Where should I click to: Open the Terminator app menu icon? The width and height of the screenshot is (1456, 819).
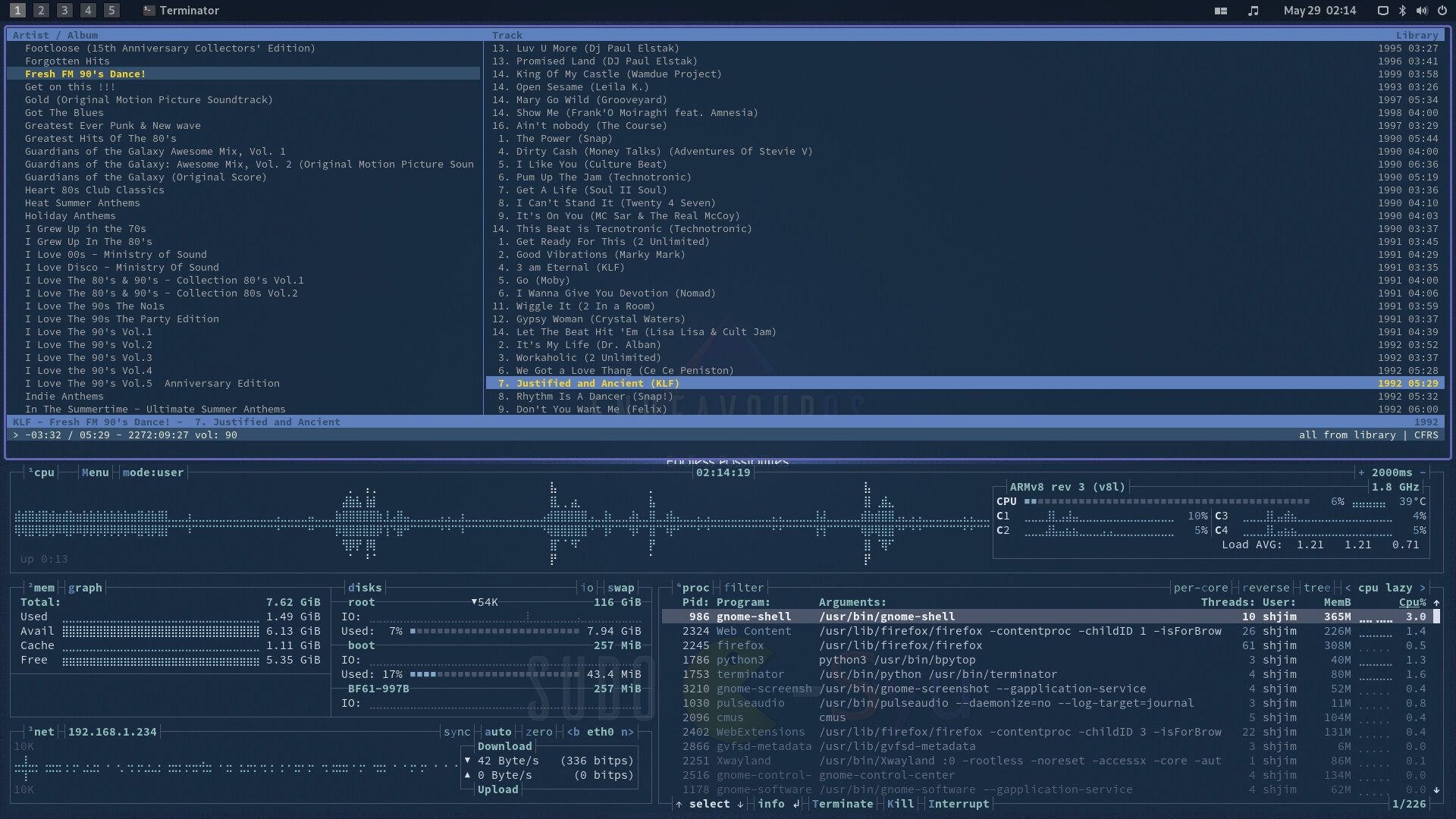pos(149,11)
